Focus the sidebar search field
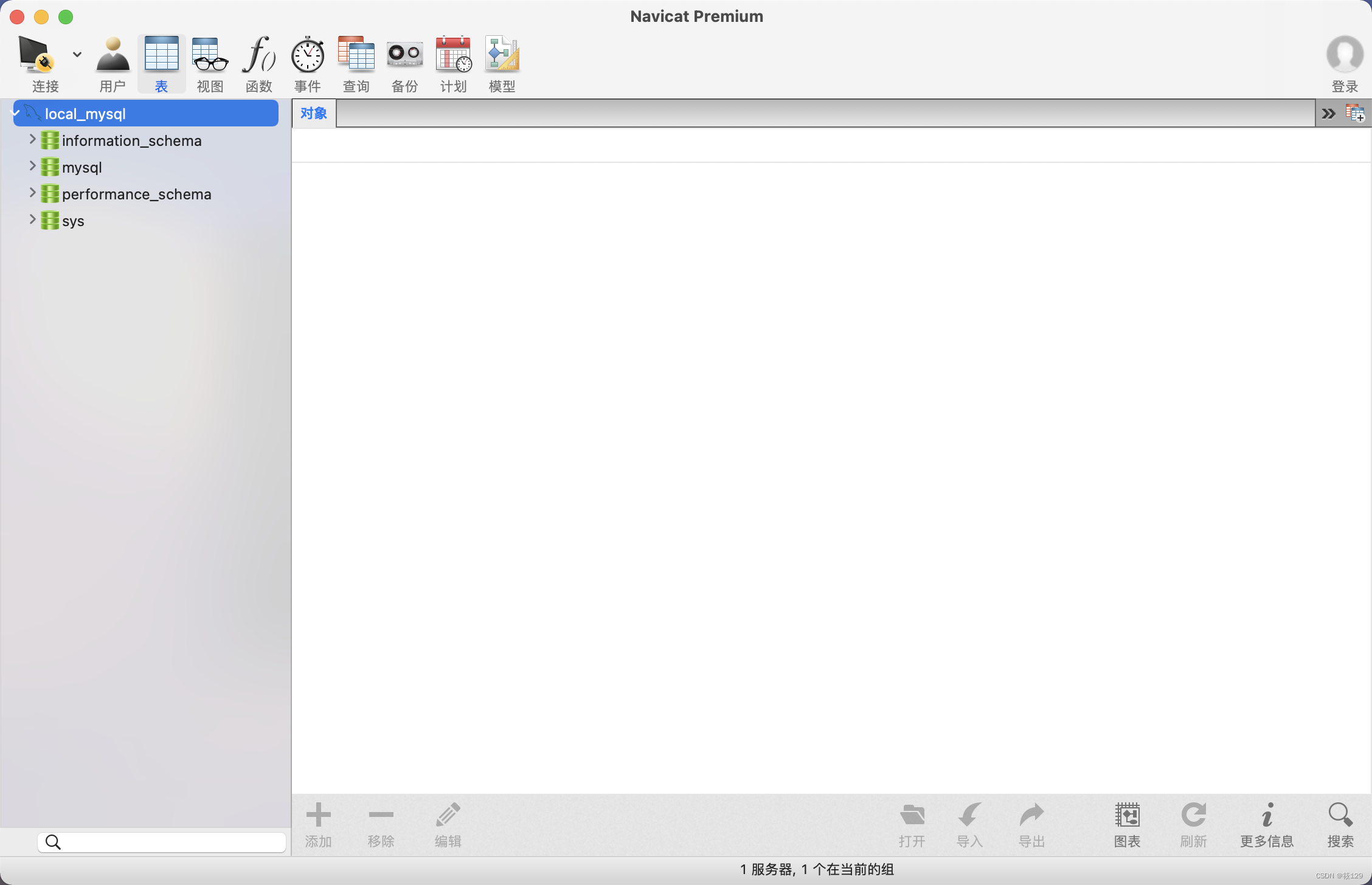The width and height of the screenshot is (1372, 885). pyautogui.click(x=162, y=842)
